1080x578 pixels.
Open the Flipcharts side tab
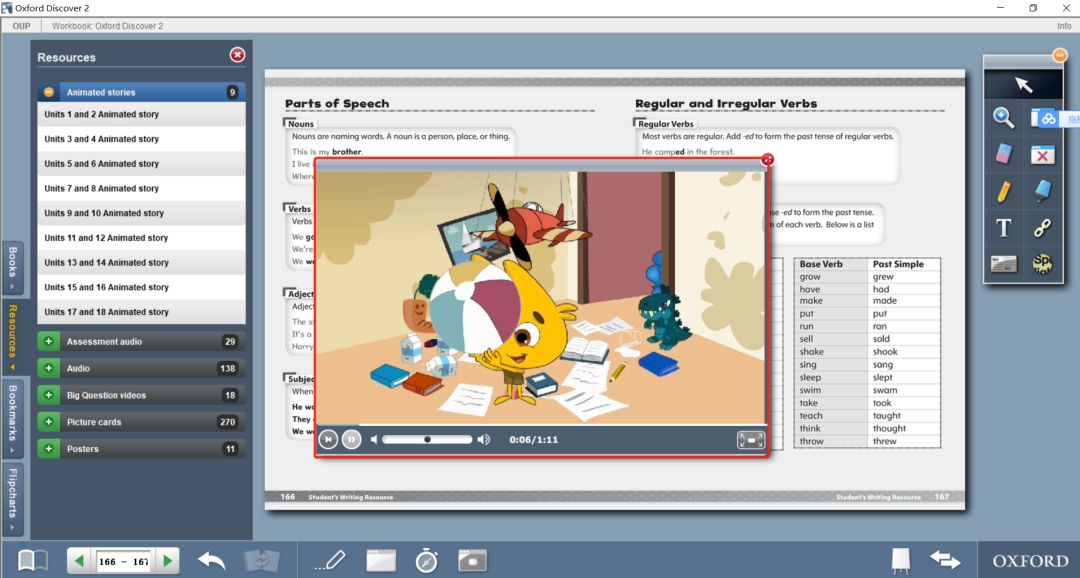(x=12, y=497)
